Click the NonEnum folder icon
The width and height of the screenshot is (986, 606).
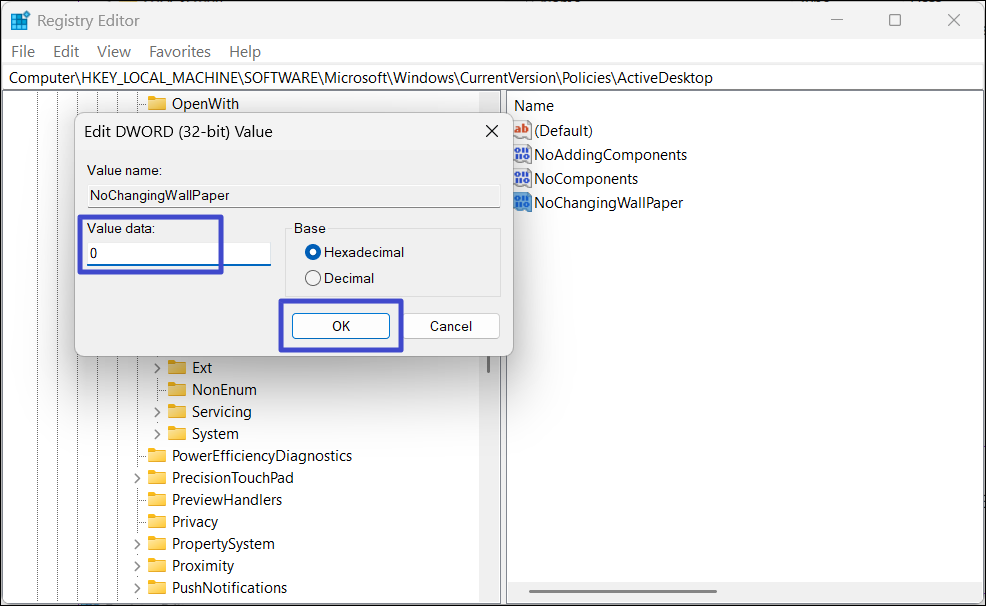pos(177,389)
